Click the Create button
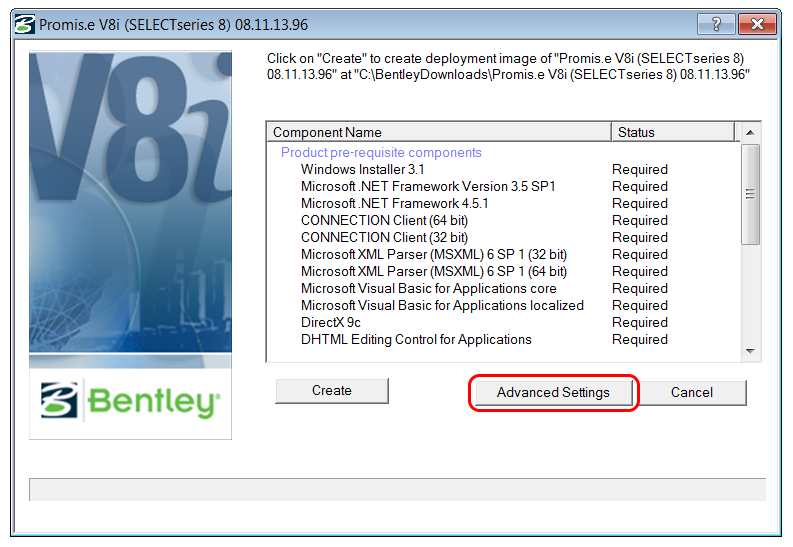This screenshot has height=547, width=793. pyautogui.click(x=332, y=391)
